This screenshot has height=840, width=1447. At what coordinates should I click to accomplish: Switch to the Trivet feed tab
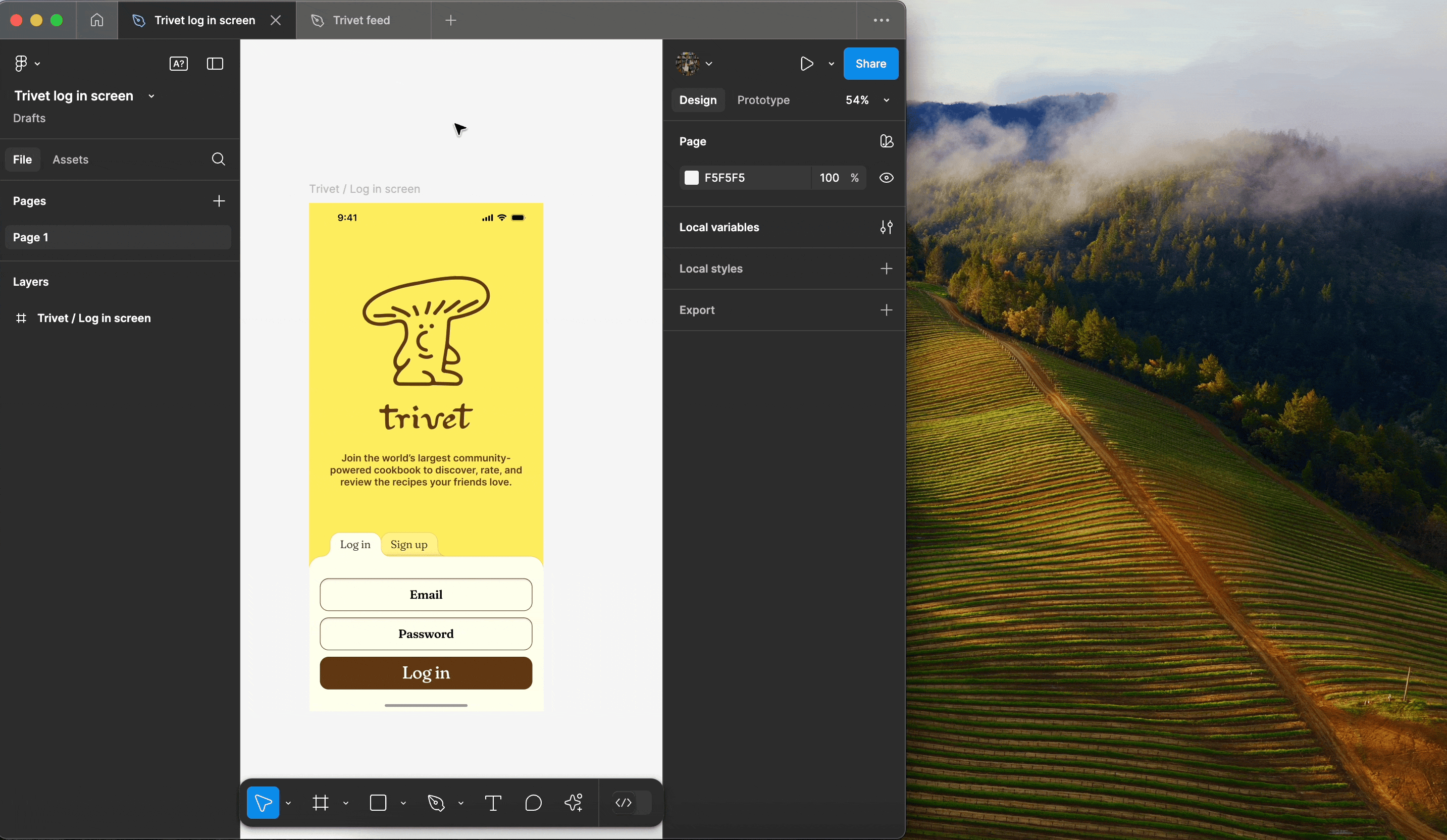[361, 20]
